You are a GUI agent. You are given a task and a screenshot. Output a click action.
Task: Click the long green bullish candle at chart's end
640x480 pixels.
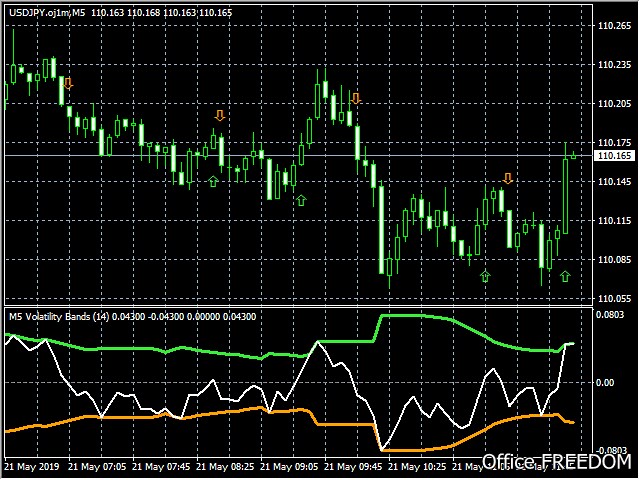tap(565, 196)
